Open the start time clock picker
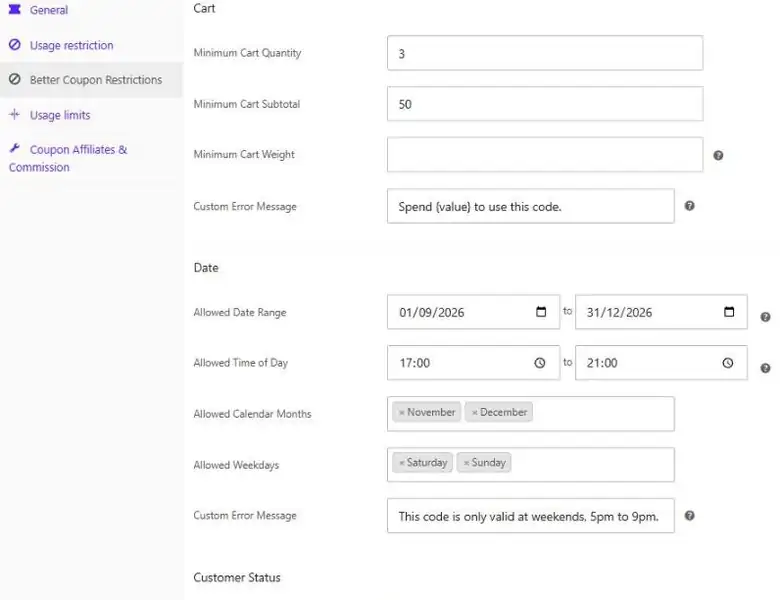Screen dimensions: 780x600 (x=540, y=363)
